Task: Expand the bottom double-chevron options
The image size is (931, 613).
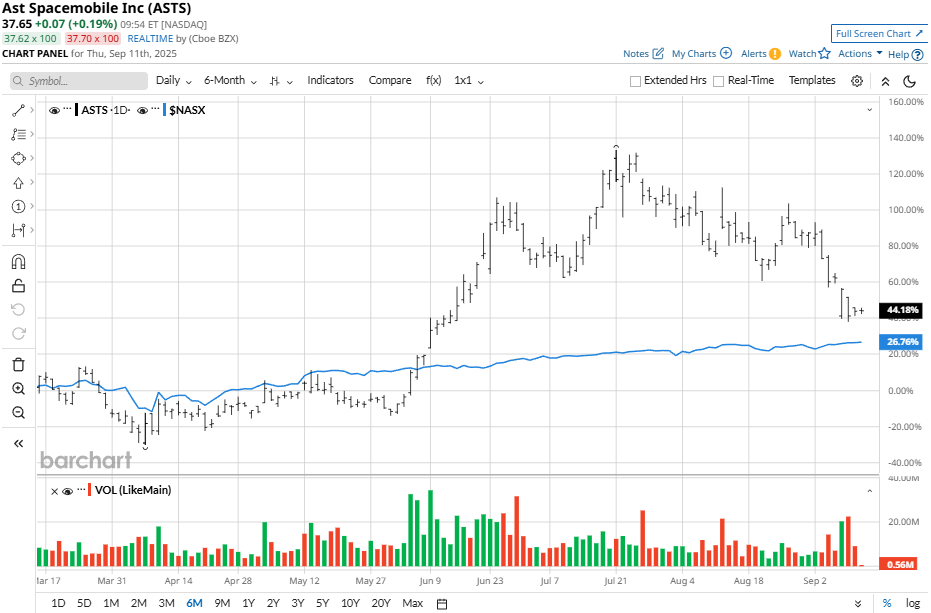Action: pos(858,603)
